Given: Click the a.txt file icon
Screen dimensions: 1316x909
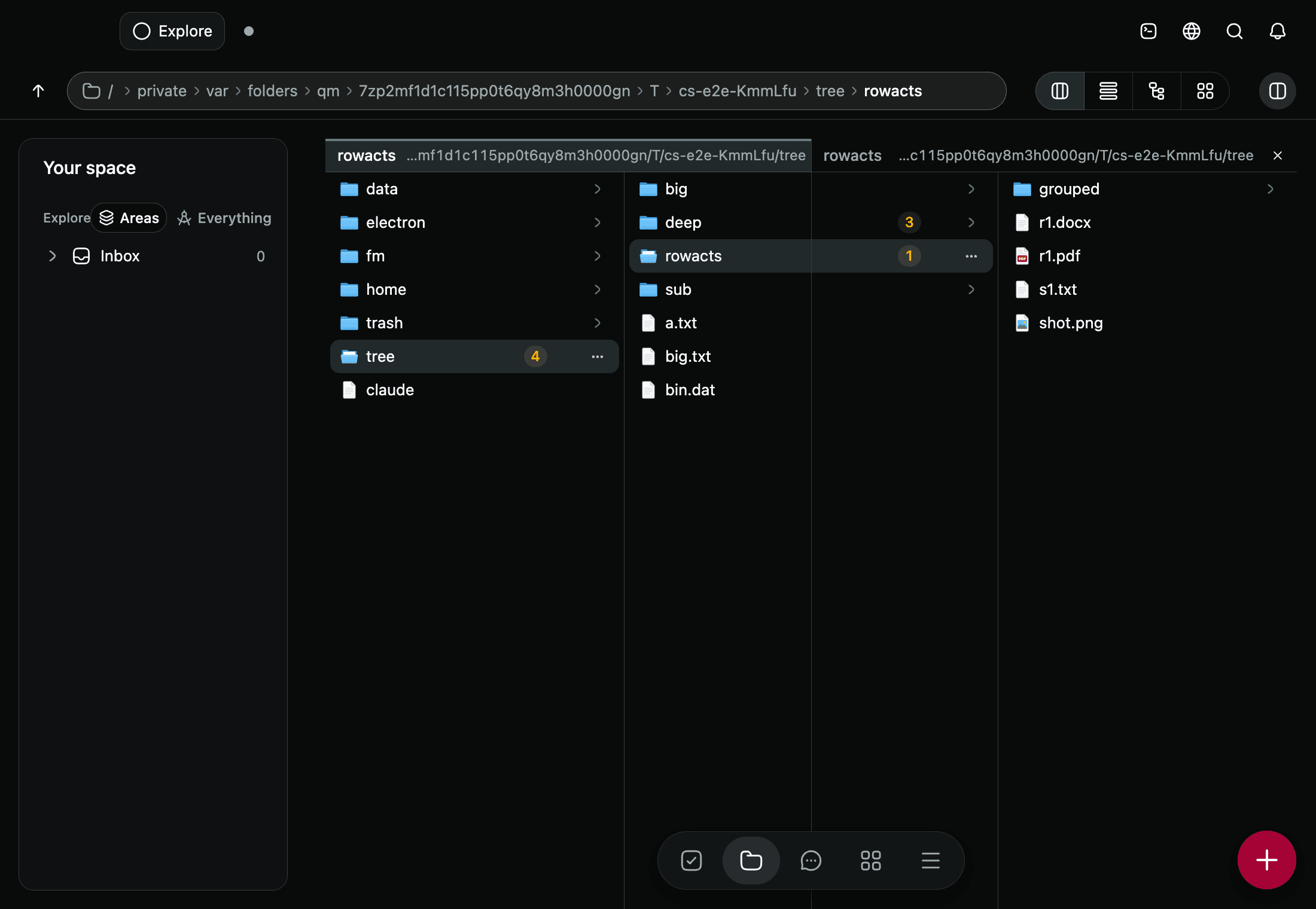Looking at the screenshot, I should pyautogui.click(x=648, y=323).
